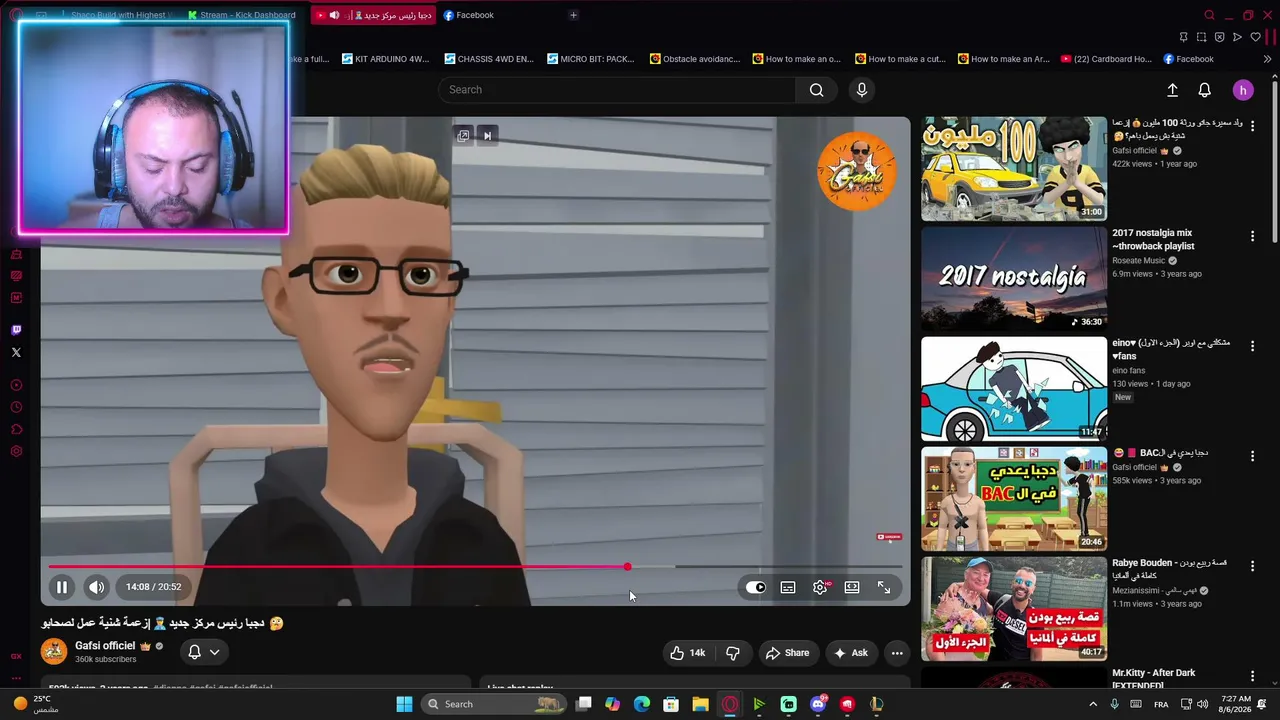Open the (22) Cardboard Ho... bookmark
Screen dimensions: 1280x720
click(1106, 59)
